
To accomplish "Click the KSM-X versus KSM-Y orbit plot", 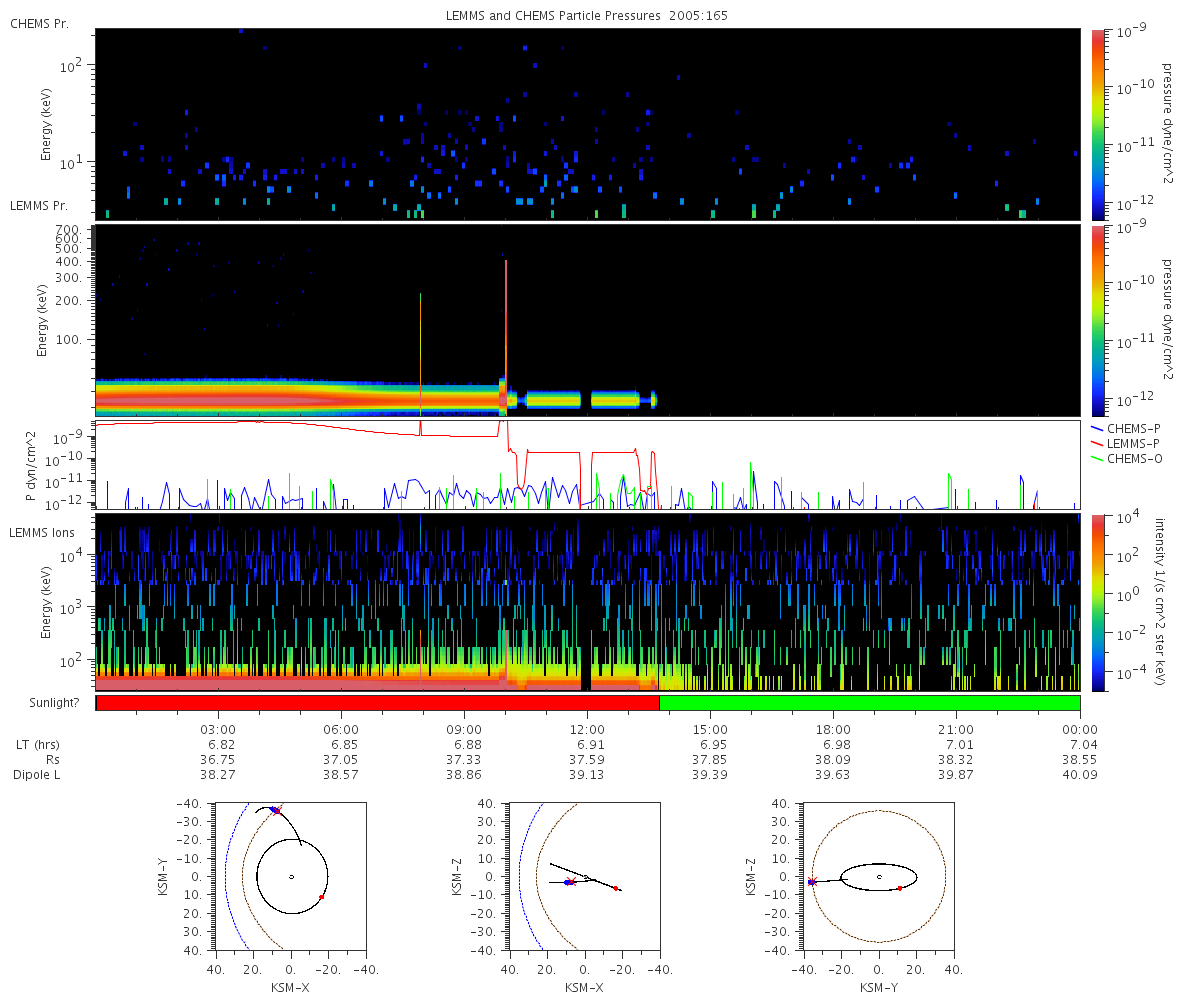I will point(290,876).
